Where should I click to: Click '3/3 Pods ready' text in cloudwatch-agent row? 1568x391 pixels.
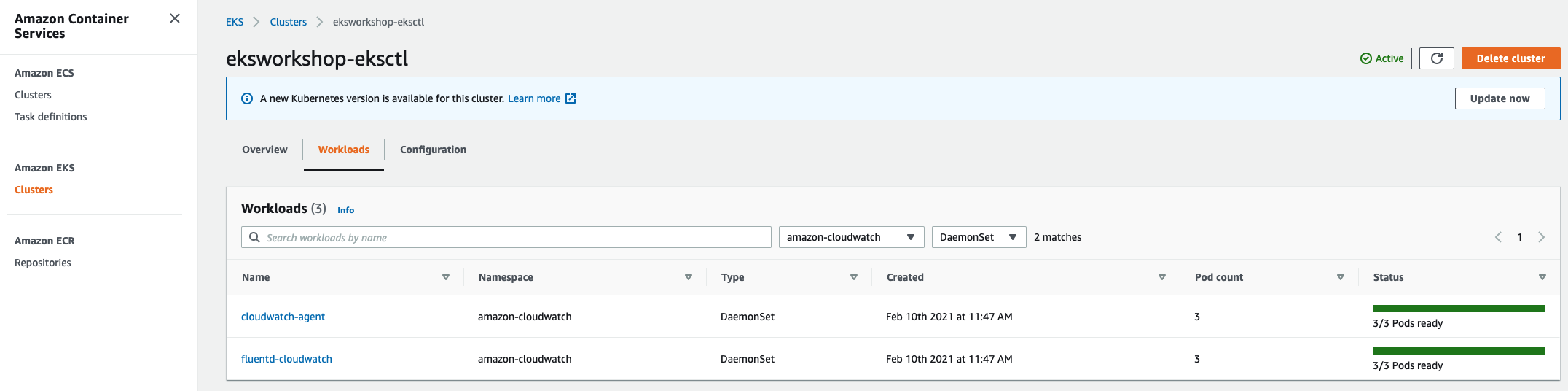click(x=1408, y=323)
